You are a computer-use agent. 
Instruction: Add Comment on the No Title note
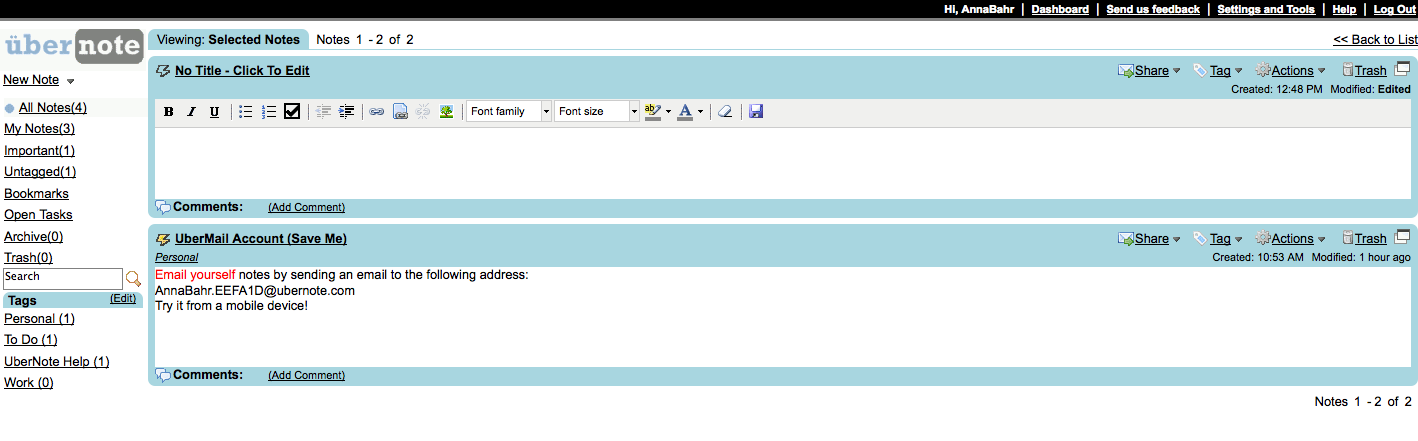[306, 208]
